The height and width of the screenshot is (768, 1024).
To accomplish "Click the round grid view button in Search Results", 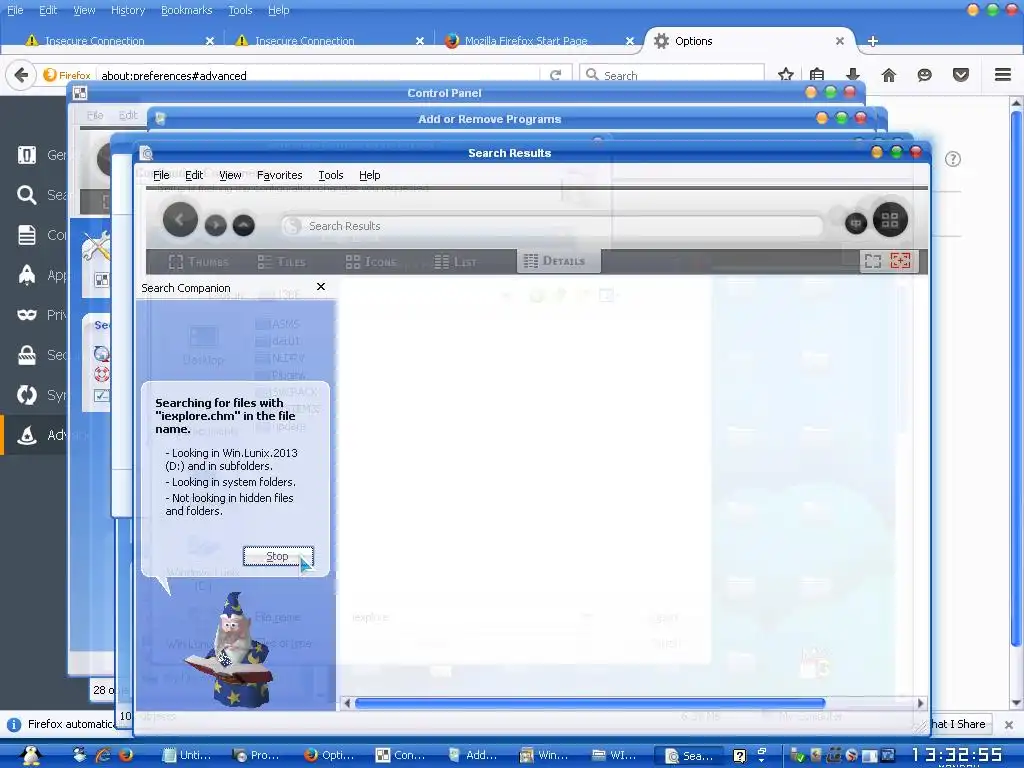I will (890, 219).
